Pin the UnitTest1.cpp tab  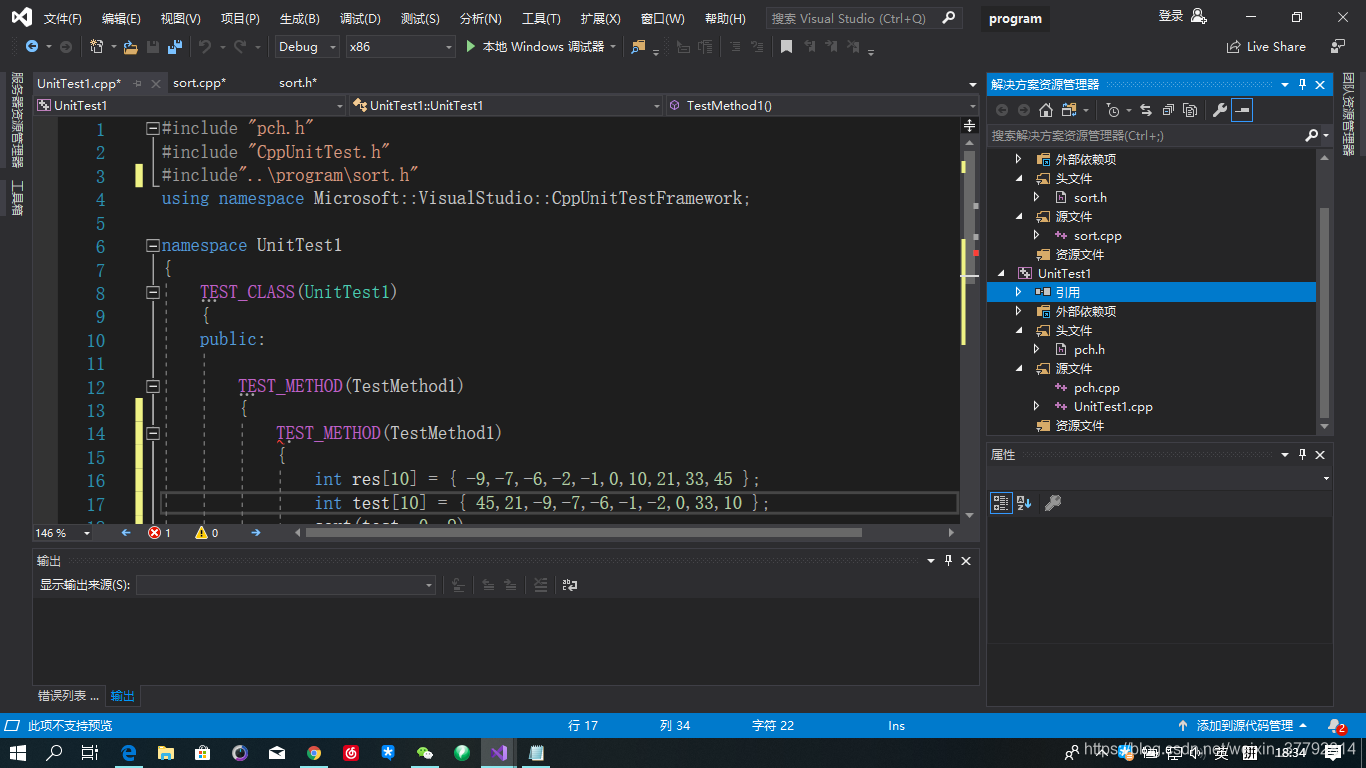137,83
